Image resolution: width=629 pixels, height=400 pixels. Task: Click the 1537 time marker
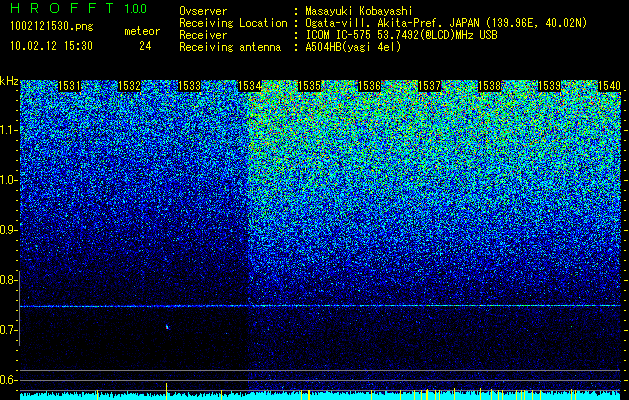[x=429, y=86]
